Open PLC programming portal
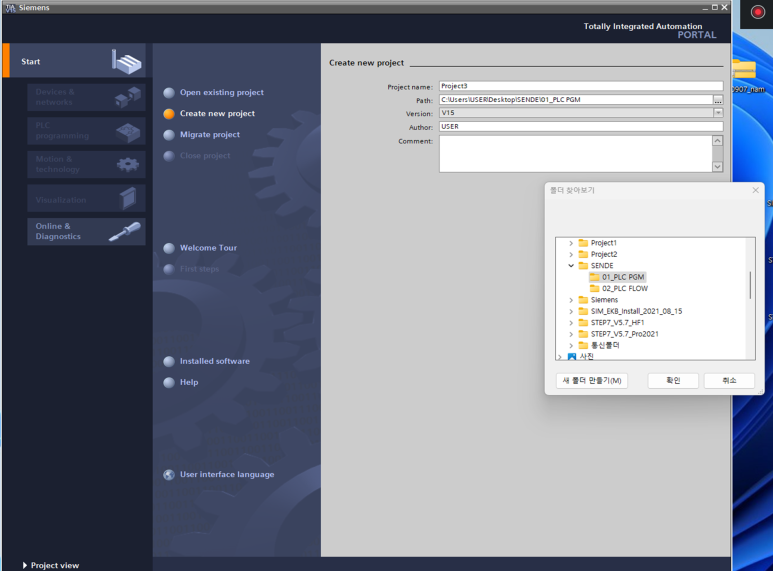773x571 pixels. (86, 131)
